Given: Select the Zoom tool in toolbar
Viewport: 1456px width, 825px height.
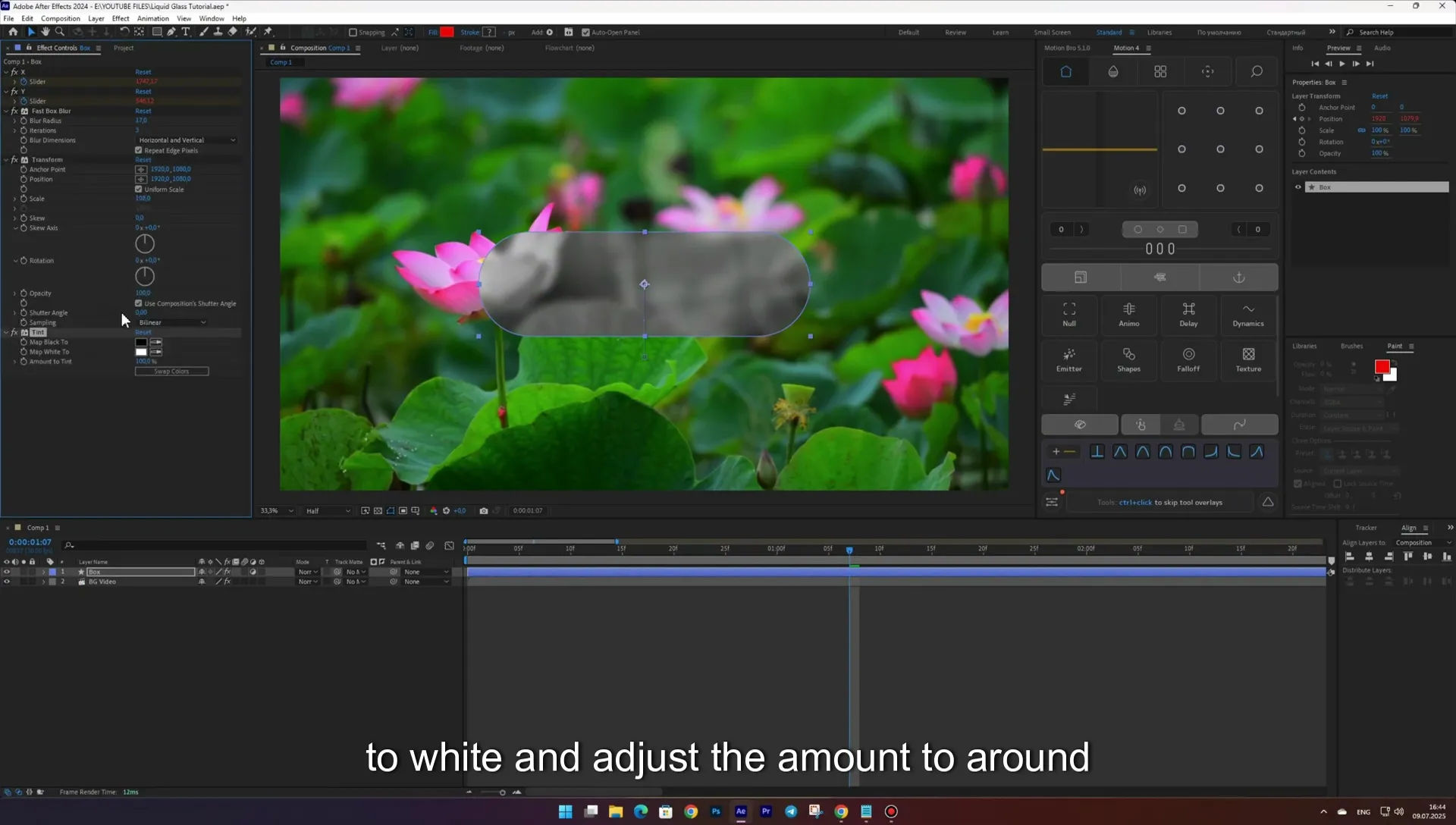Looking at the screenshot, I should [60, 32].
